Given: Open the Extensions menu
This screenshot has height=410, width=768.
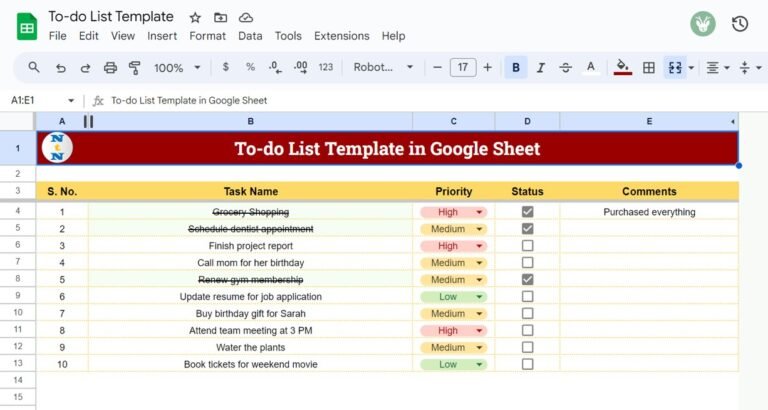Looking at the screenshot, I should [x=342, y=36].
